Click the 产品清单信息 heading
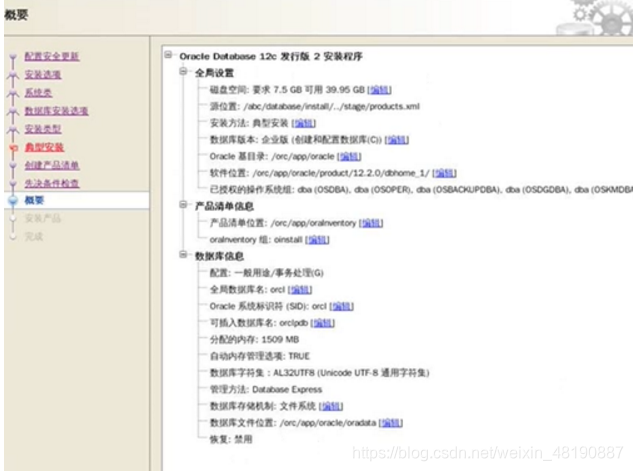 coord(224,206)
